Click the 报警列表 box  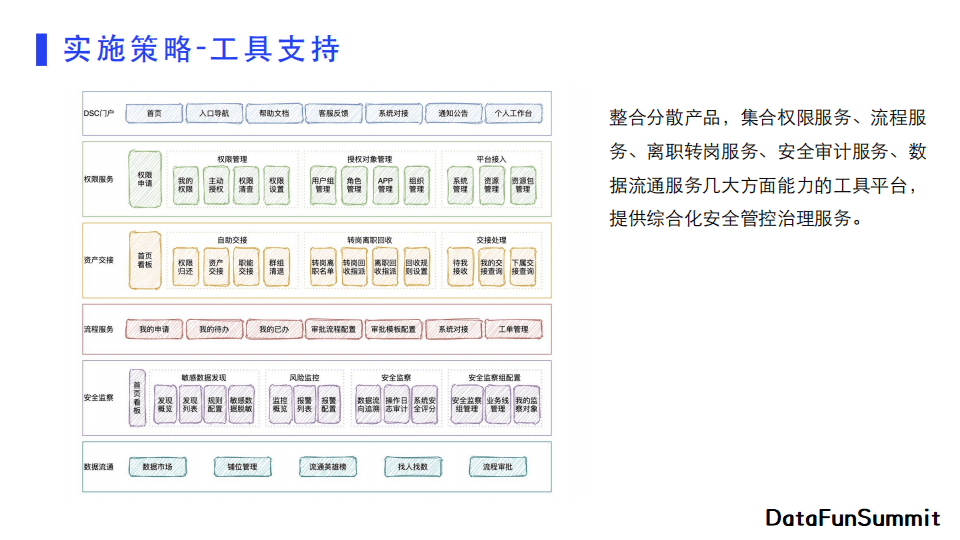tap(304, 405)
